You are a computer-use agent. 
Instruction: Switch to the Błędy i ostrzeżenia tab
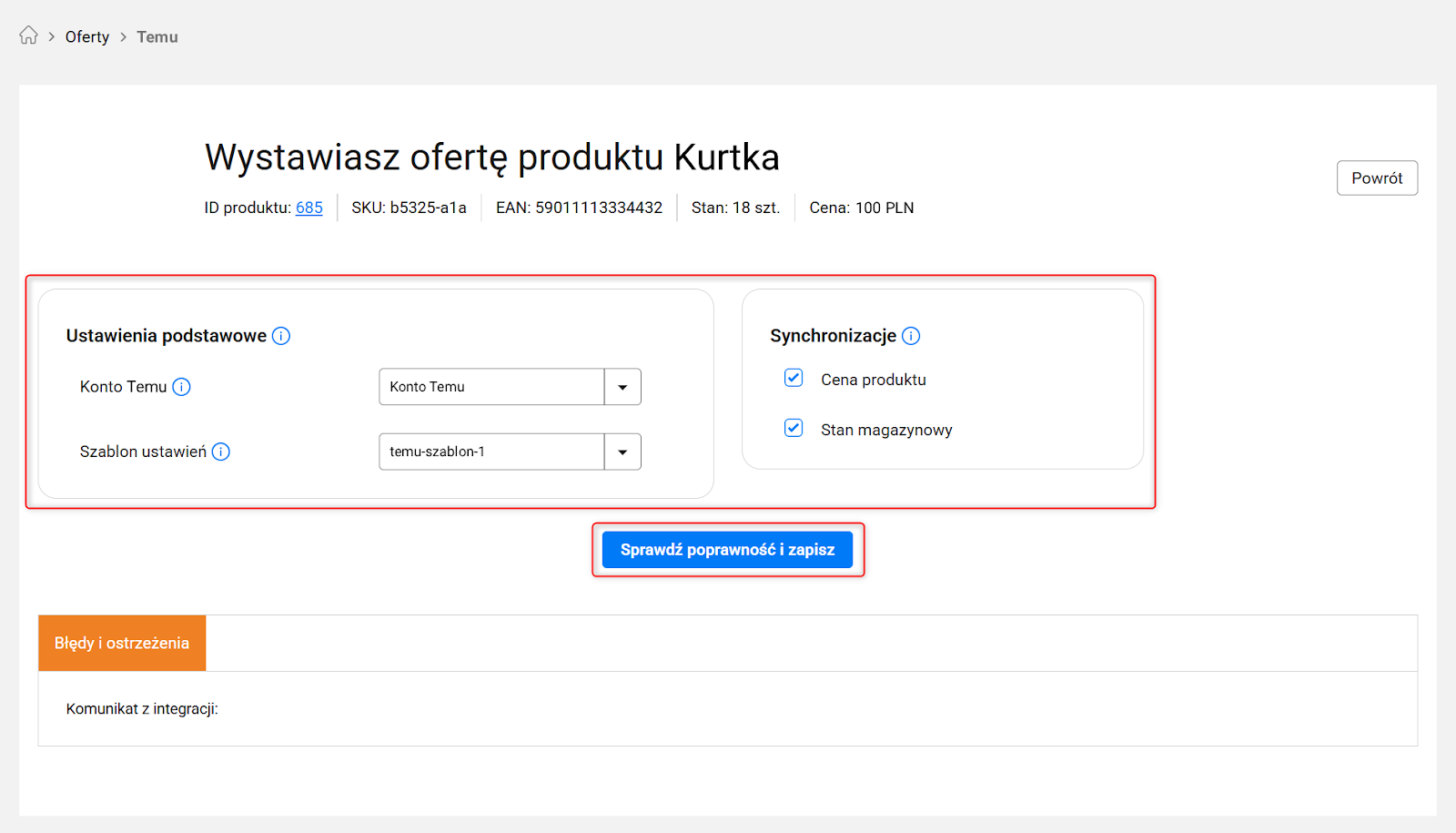tap(122, 643)
